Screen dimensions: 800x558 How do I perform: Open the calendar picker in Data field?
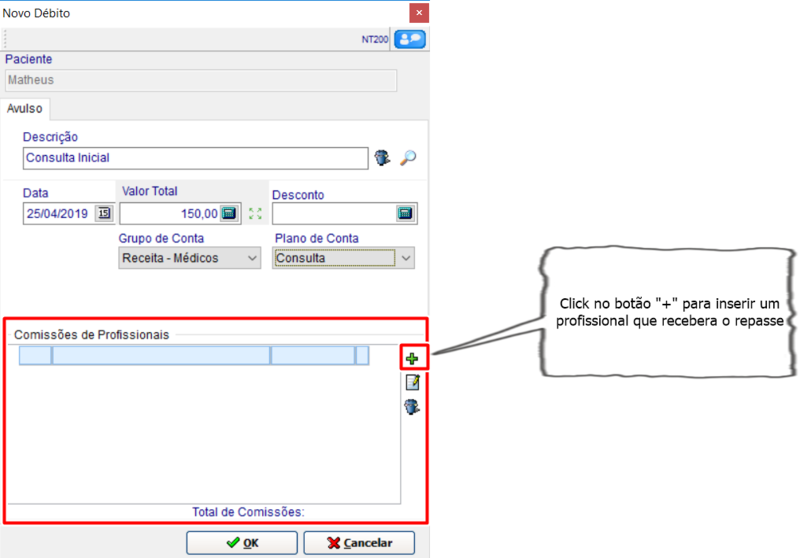[x=104, y=213]
